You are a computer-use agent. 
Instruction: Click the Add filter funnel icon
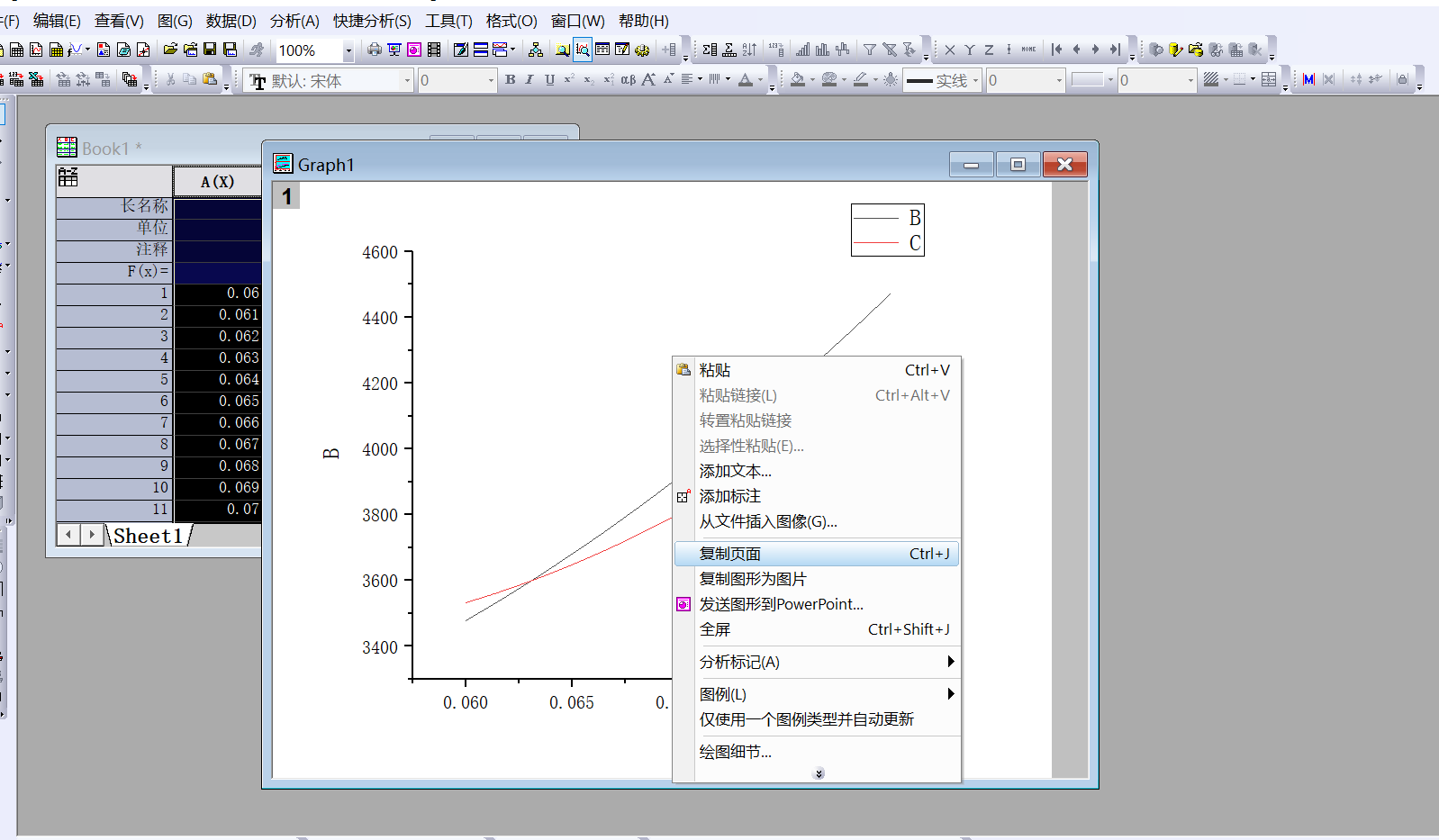pyautogui.click(x=869, y=50)
